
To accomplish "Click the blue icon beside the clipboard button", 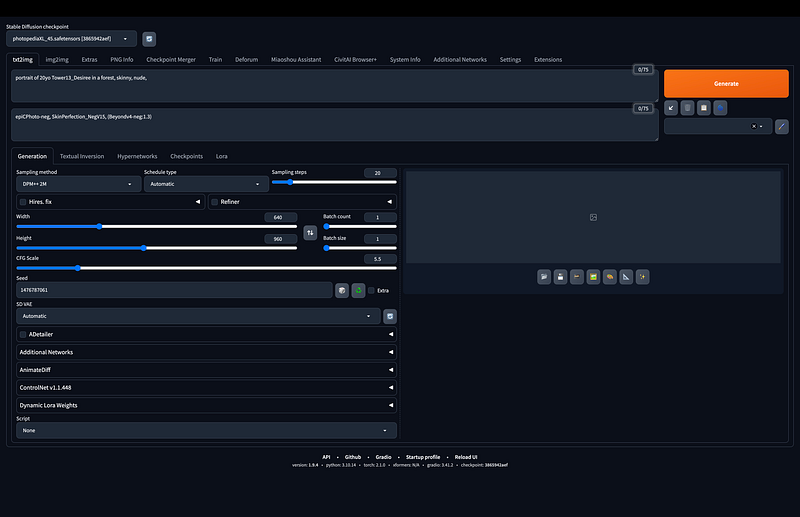I will pyautogui.click(x=720, y=108).
